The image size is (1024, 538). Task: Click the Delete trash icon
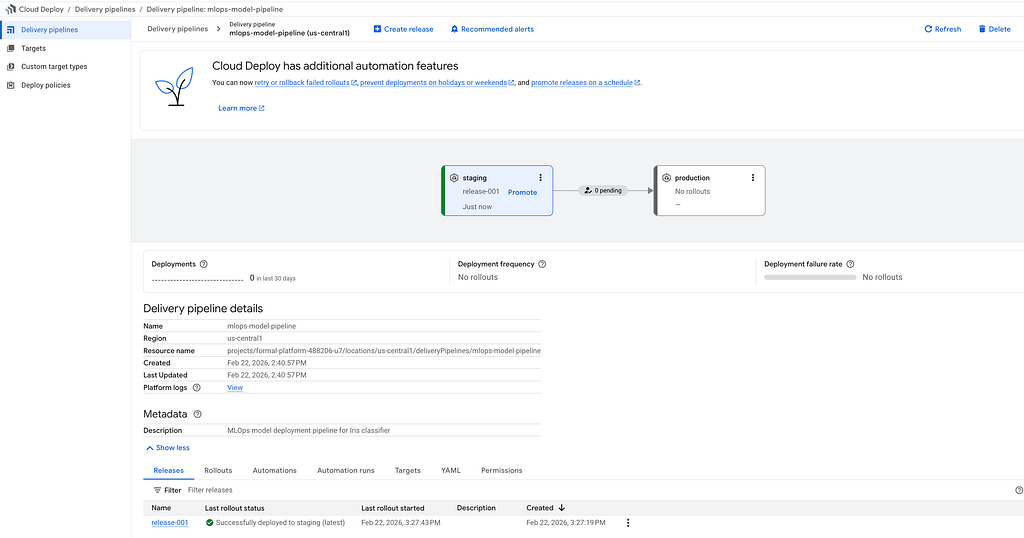click(982, 29)
